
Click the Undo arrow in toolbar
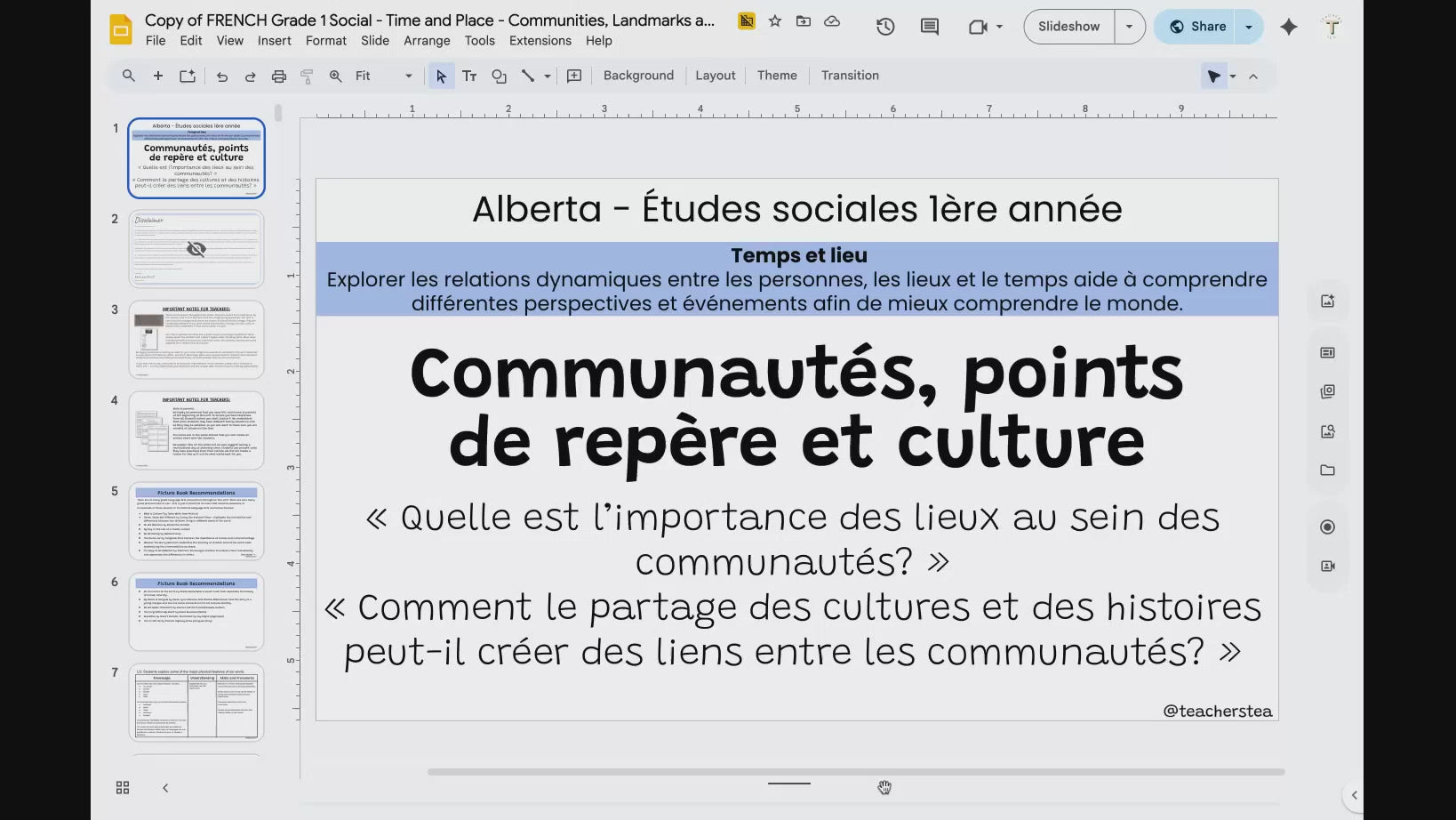(222, 76)
